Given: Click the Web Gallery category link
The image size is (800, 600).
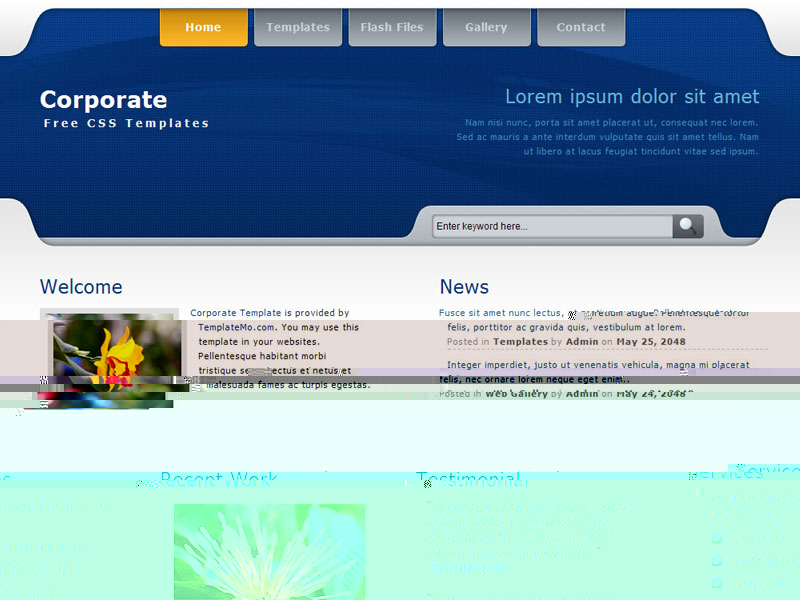Looking at the screenshot, I should coord(516,394).
